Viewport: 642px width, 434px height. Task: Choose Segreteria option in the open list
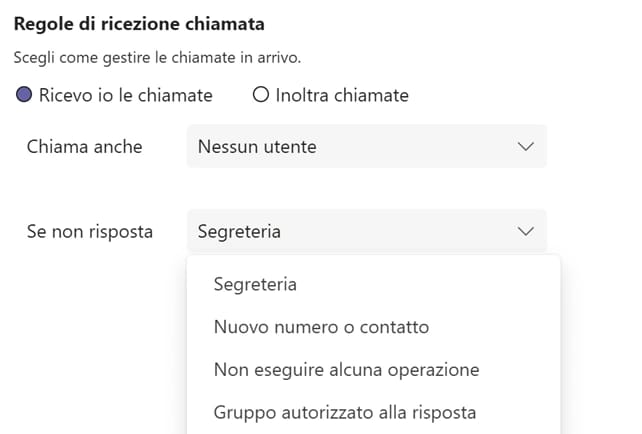tap(255, 284)
